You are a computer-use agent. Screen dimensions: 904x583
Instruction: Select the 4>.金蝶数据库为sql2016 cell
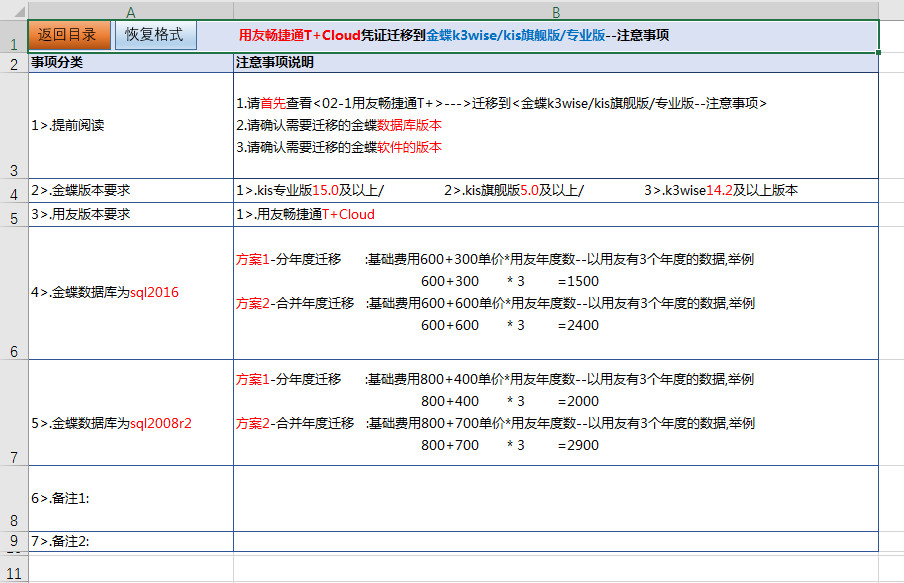click(131, 293)
